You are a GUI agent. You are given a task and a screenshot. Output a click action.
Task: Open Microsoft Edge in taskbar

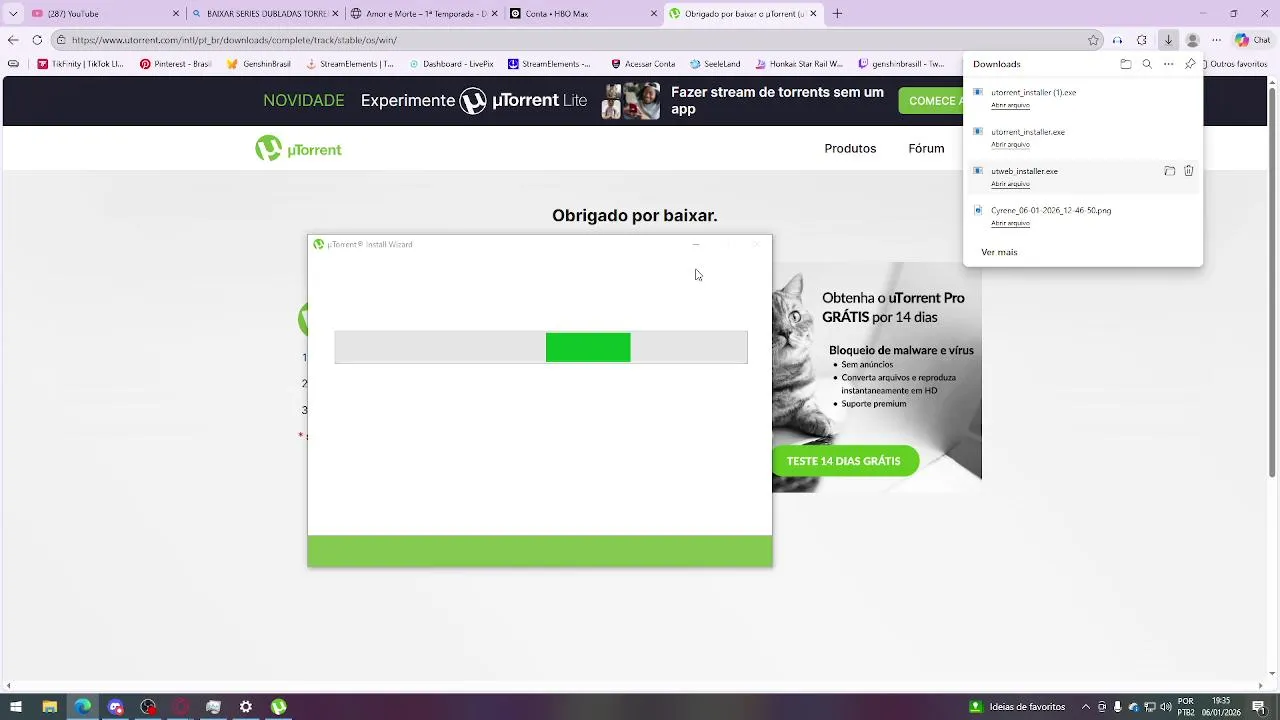click(x=82, y=707)
